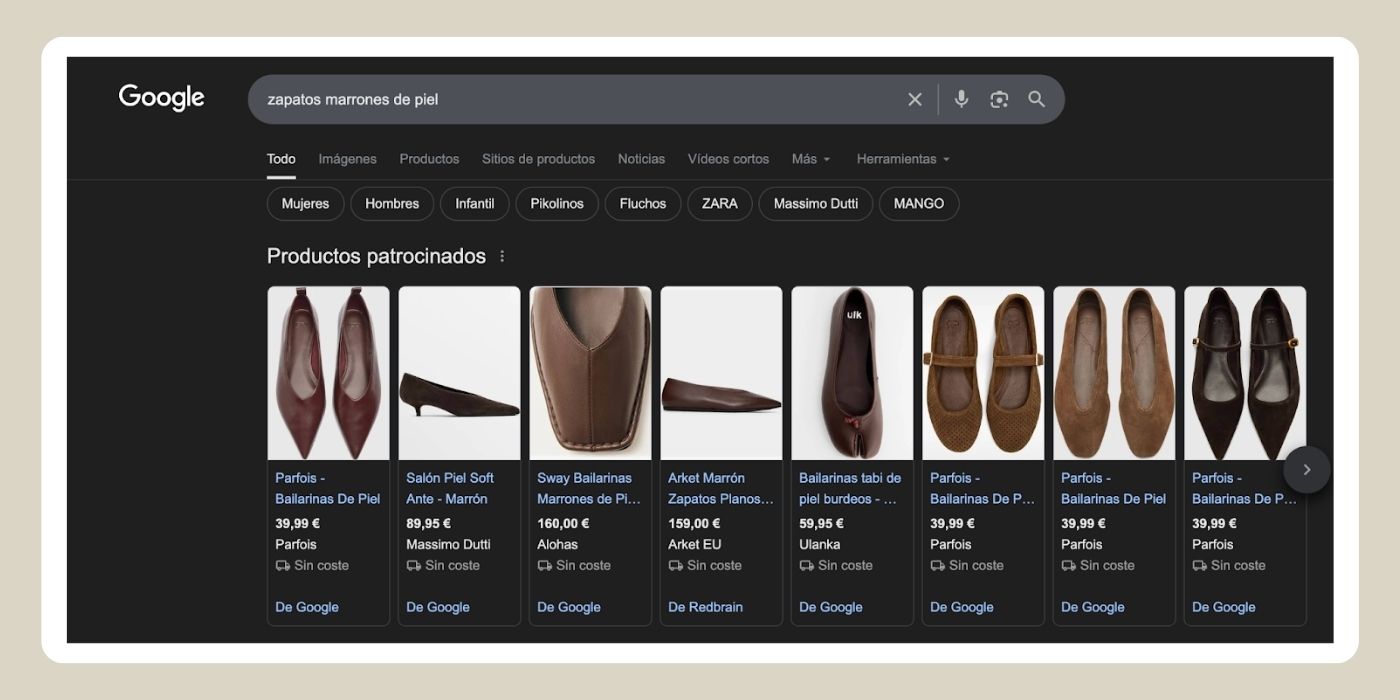Click De Google link under Alohas product
The width and height of the screenshot is (1400, 700).
click(x=569, y=607)
